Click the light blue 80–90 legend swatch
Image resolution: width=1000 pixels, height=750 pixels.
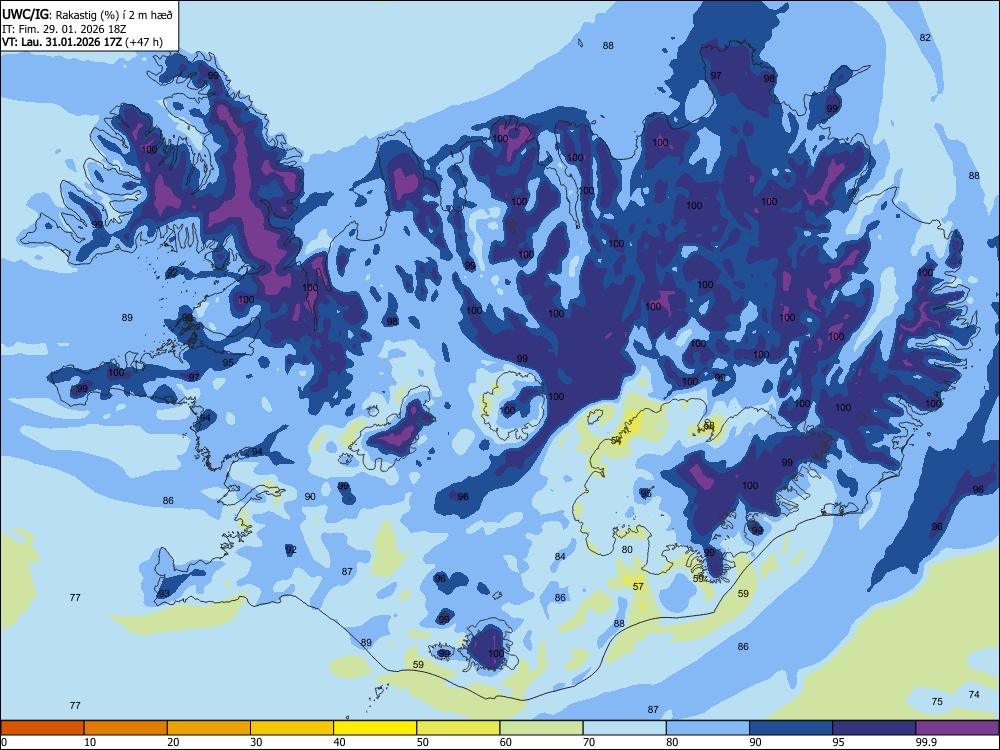[708, 728]
